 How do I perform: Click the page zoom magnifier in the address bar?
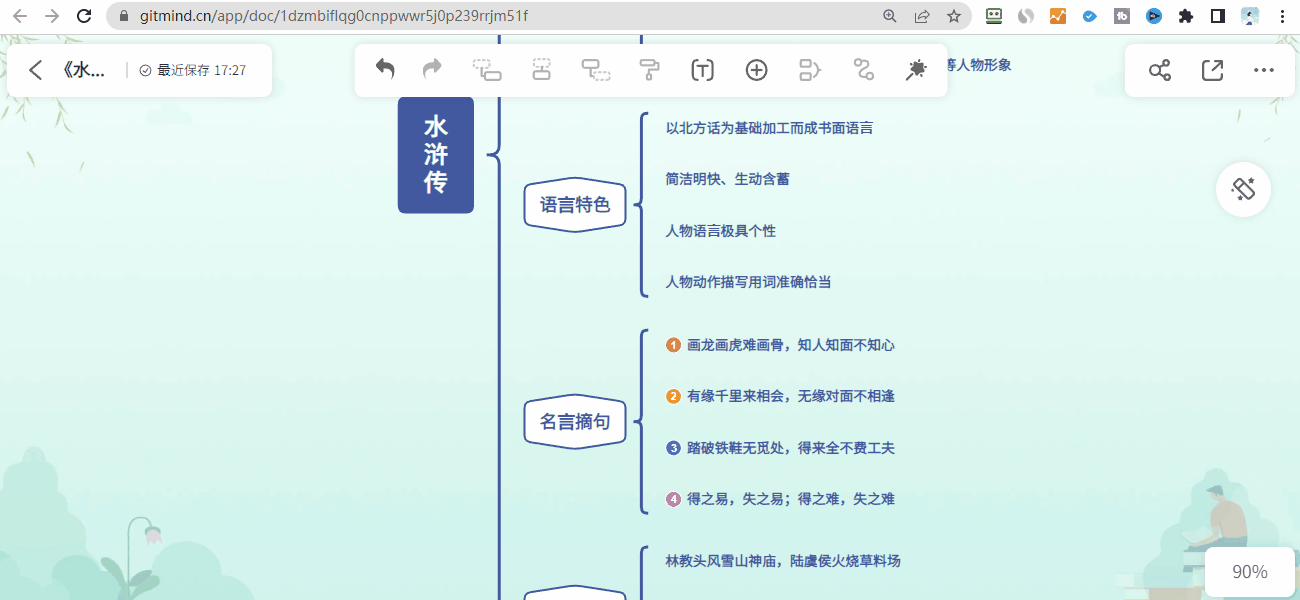(889, 16)
